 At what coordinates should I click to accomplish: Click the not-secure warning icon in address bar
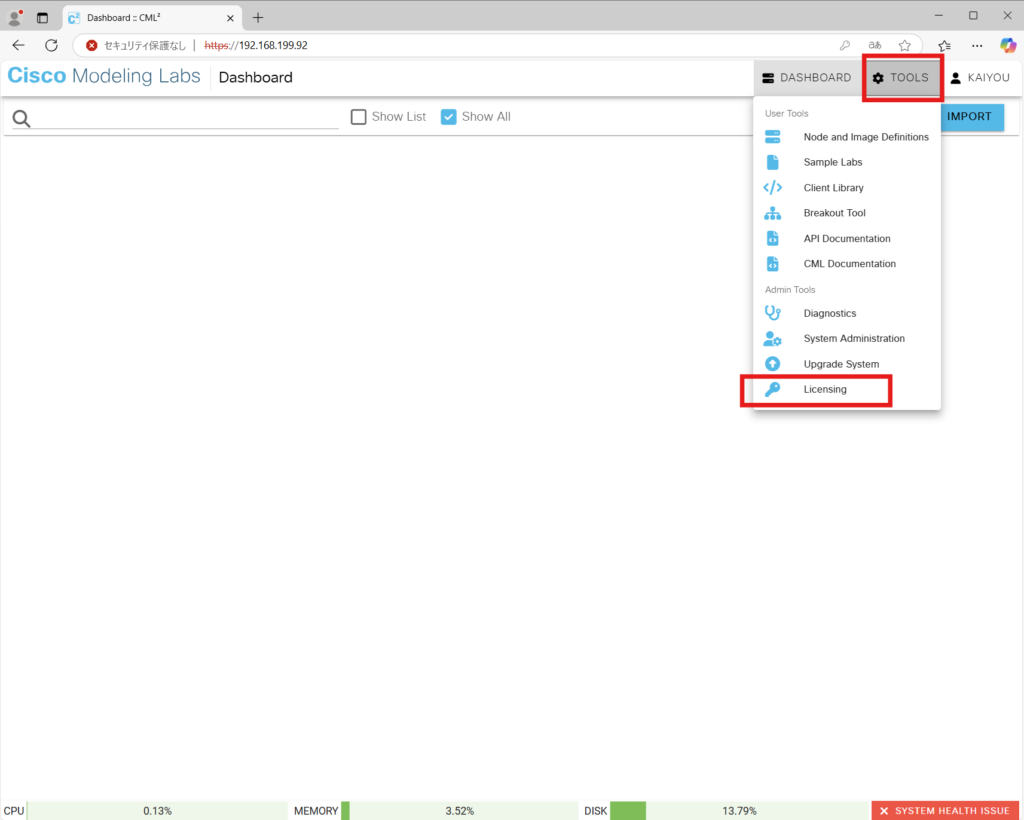[x=92, y=46]
